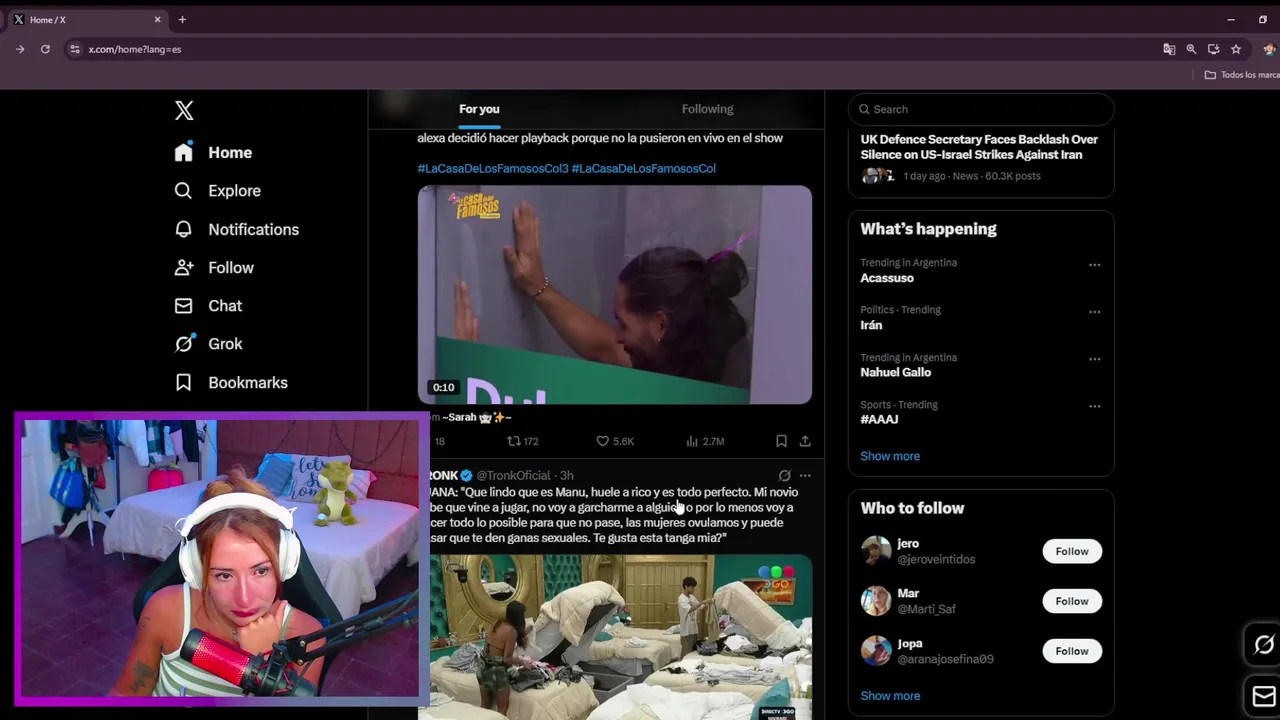
Task: Open Notifications in the sidebar
Action: point(236,229)
